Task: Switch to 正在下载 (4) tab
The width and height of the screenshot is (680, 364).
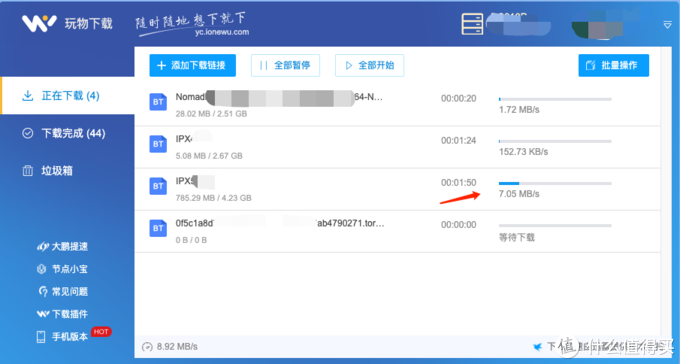Action: pos(68,95)
